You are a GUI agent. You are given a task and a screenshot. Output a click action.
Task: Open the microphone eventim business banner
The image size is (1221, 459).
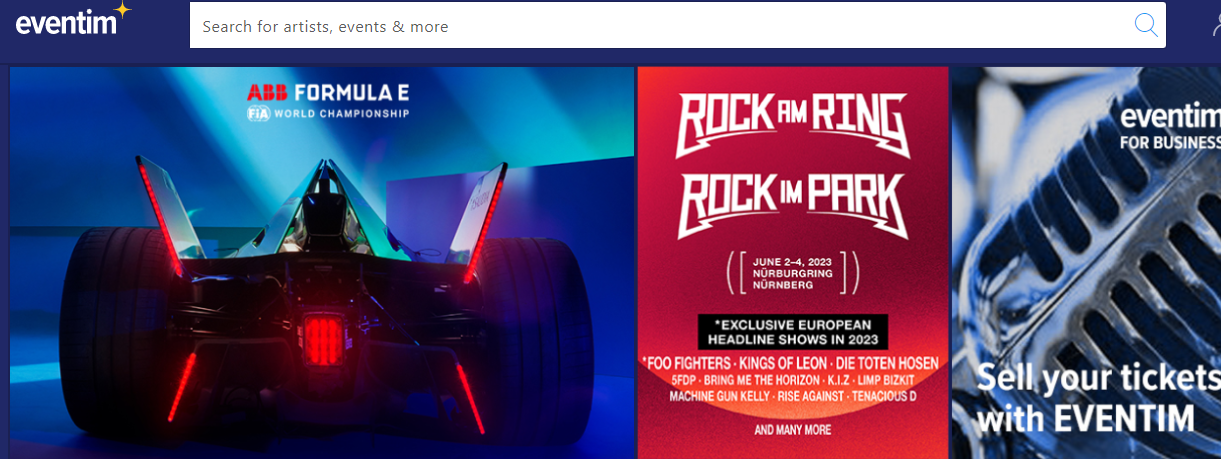(x=1086, y=263)
